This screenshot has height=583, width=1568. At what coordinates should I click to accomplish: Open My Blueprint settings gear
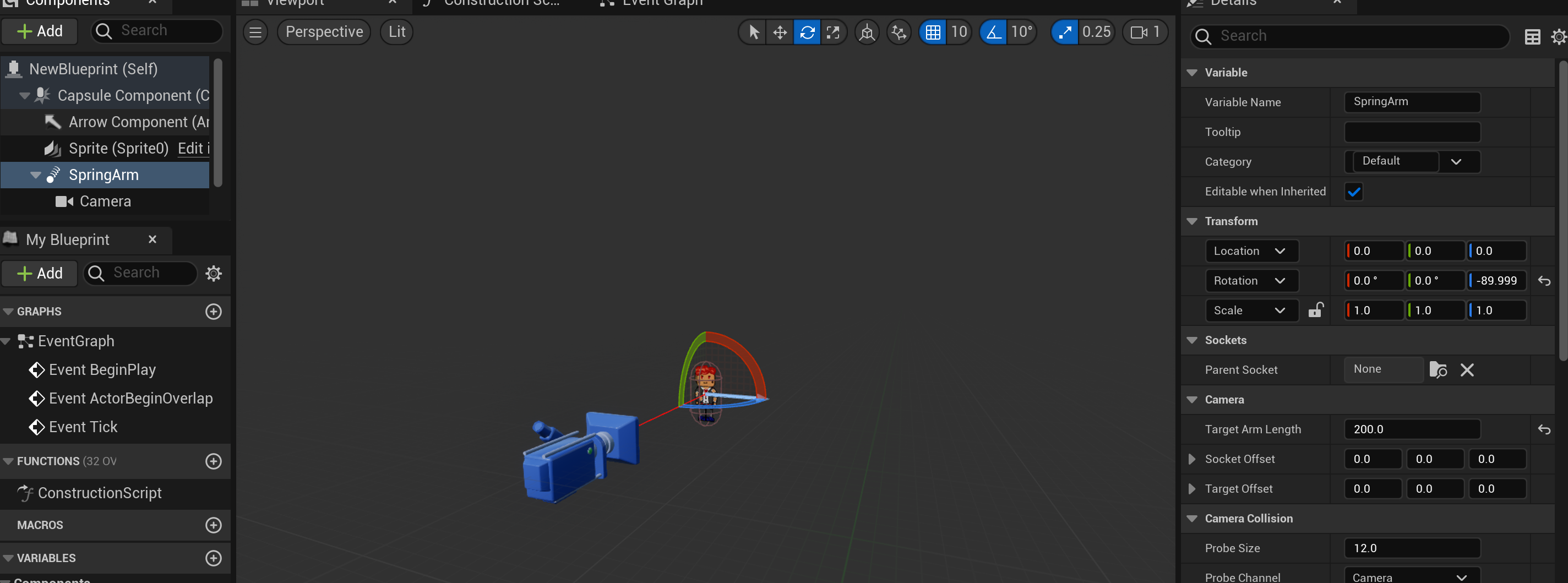click(213, 273)
